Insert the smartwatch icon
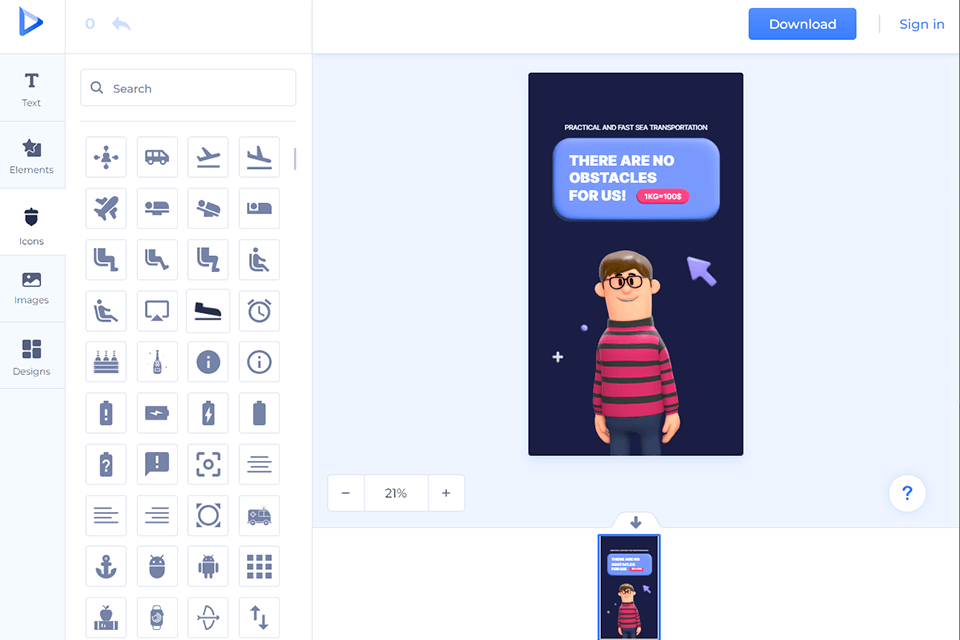This screenshot has width=960, height=640. (157, 617)
